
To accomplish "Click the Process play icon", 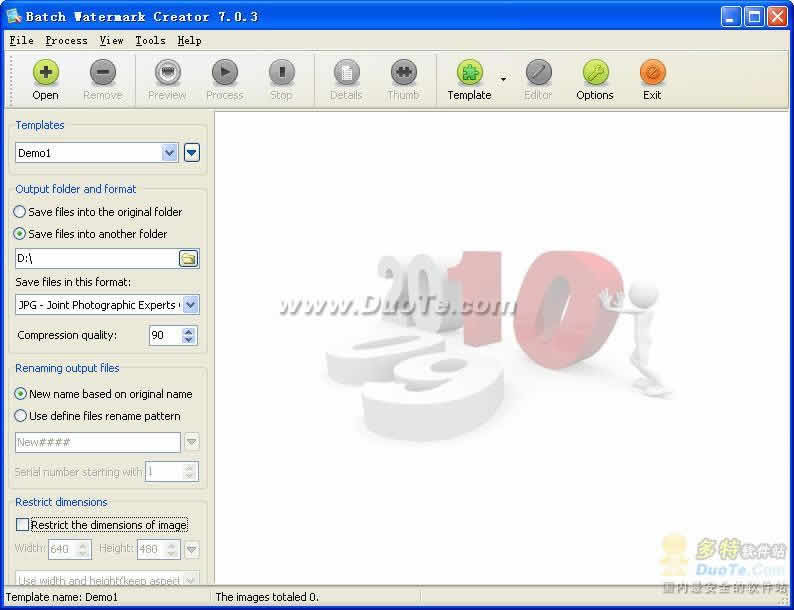I will point(224,74).
